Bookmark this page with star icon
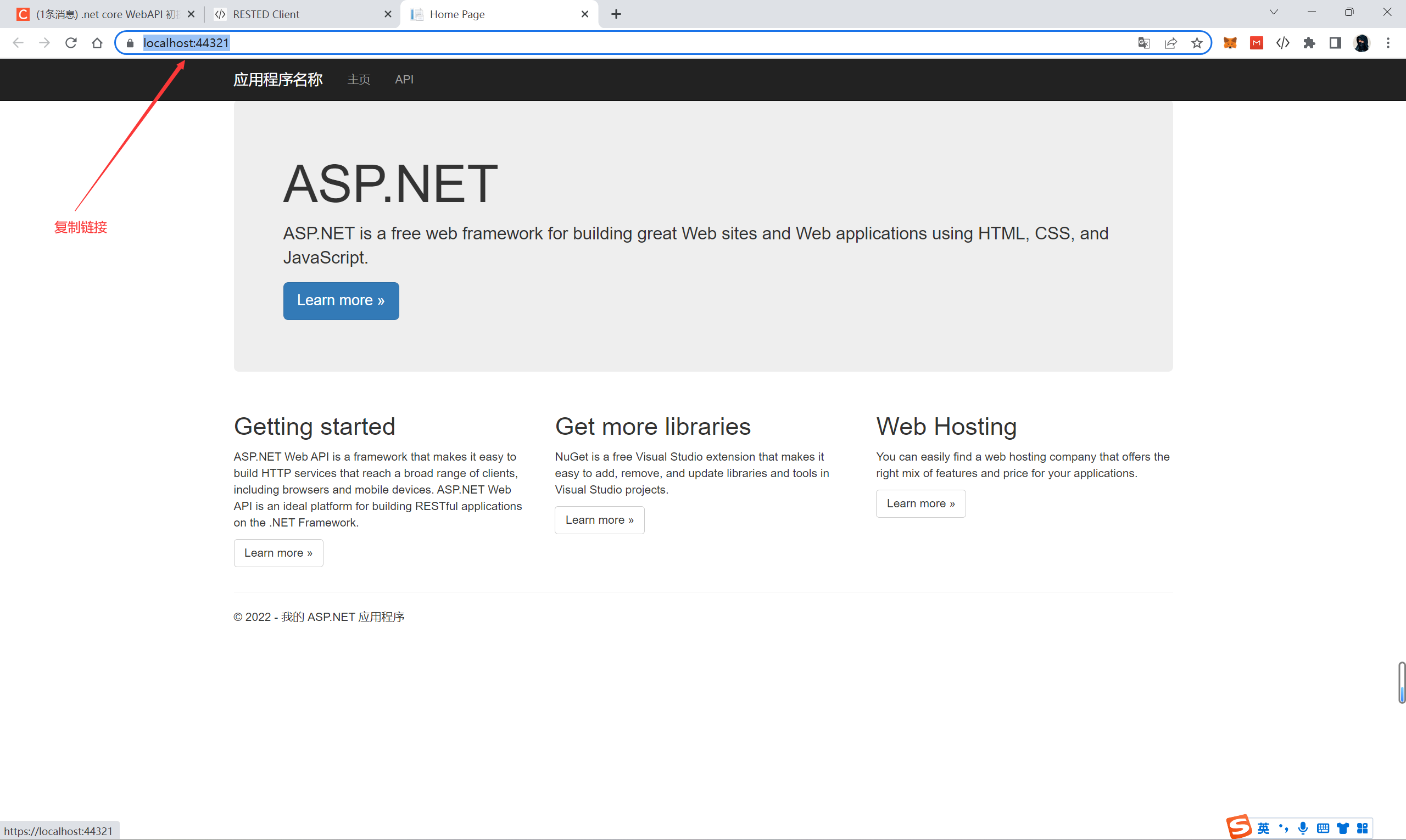The width and height of the screenshot is (1406, 840). (x=1197, y=43)
